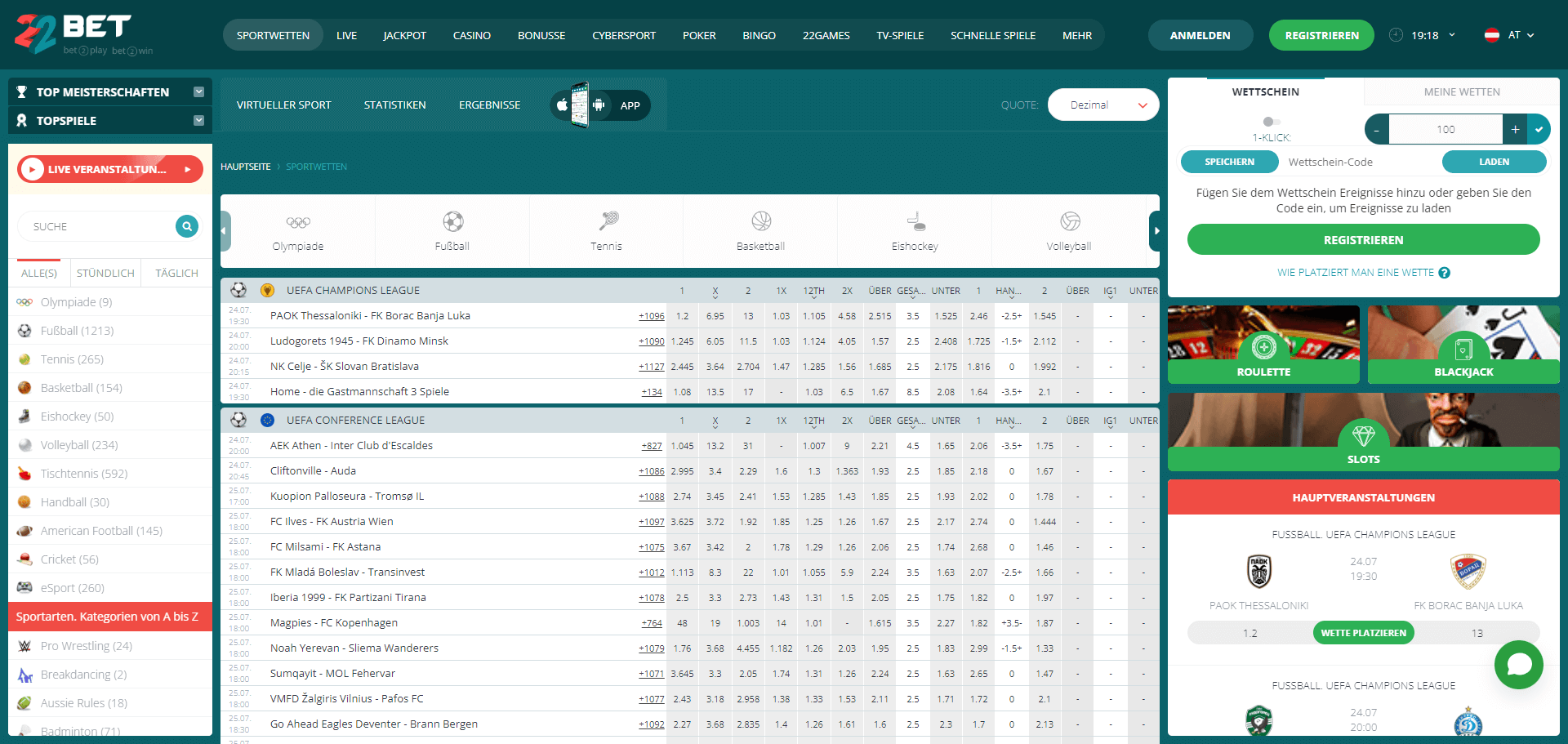
Task: Focus the Suche search field
Action: point(98,226)
